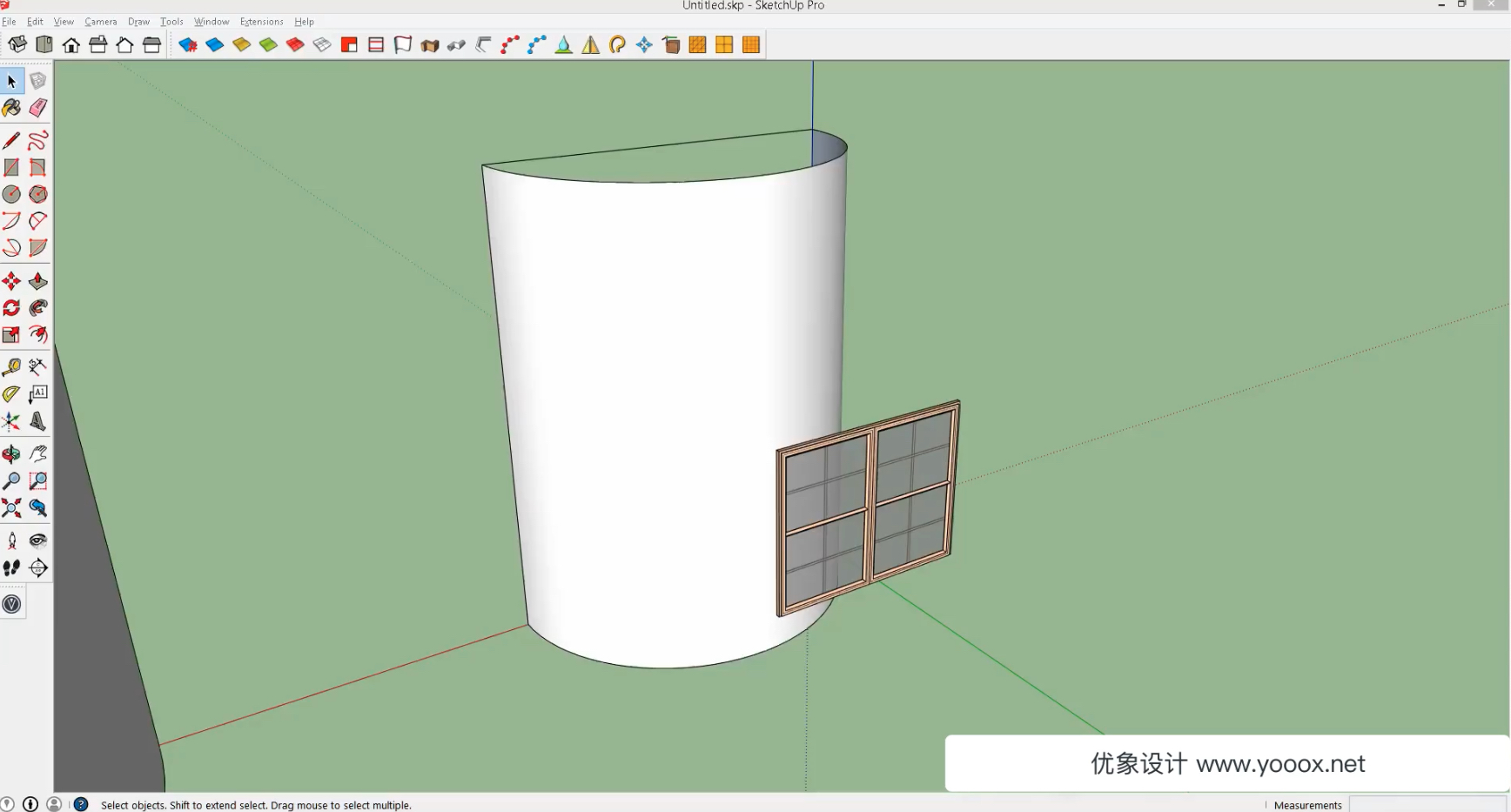The image size is (1511, 812).
Task: Select the Paint Bucket tool
Action: pos(11,108)
